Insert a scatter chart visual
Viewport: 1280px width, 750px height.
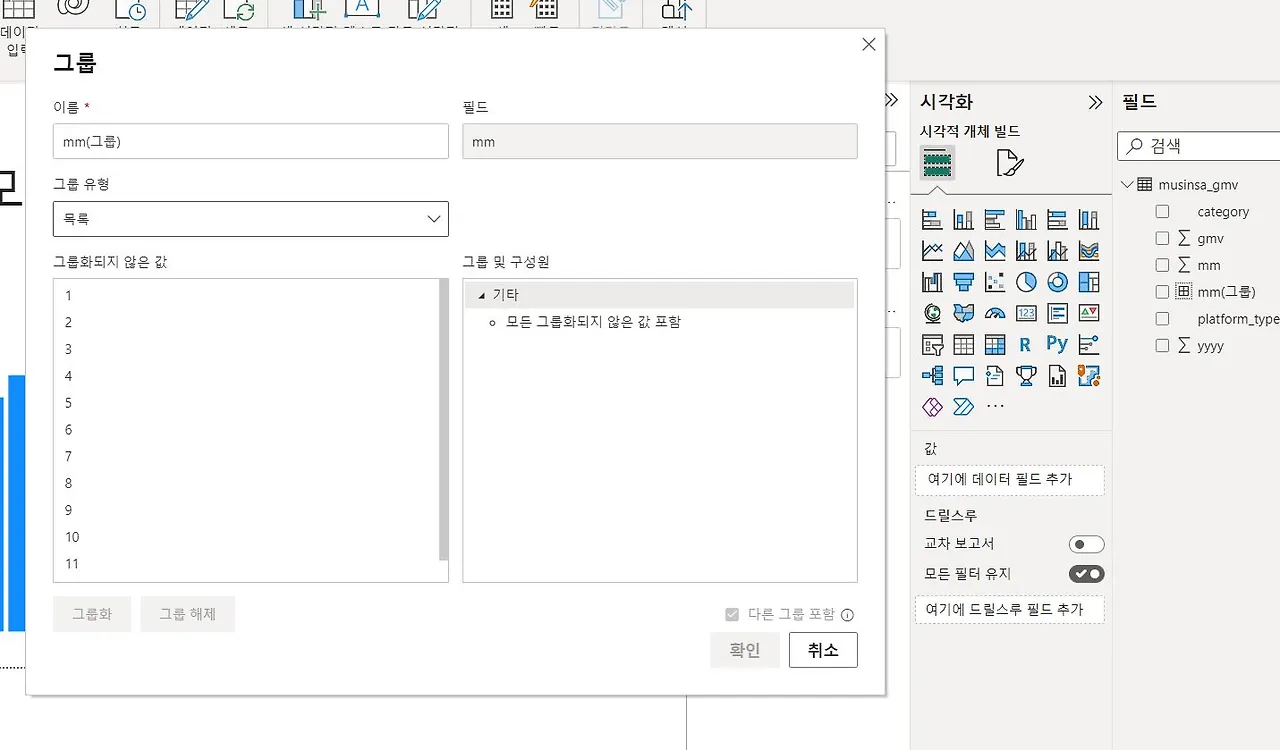click(x=995, y=282)
